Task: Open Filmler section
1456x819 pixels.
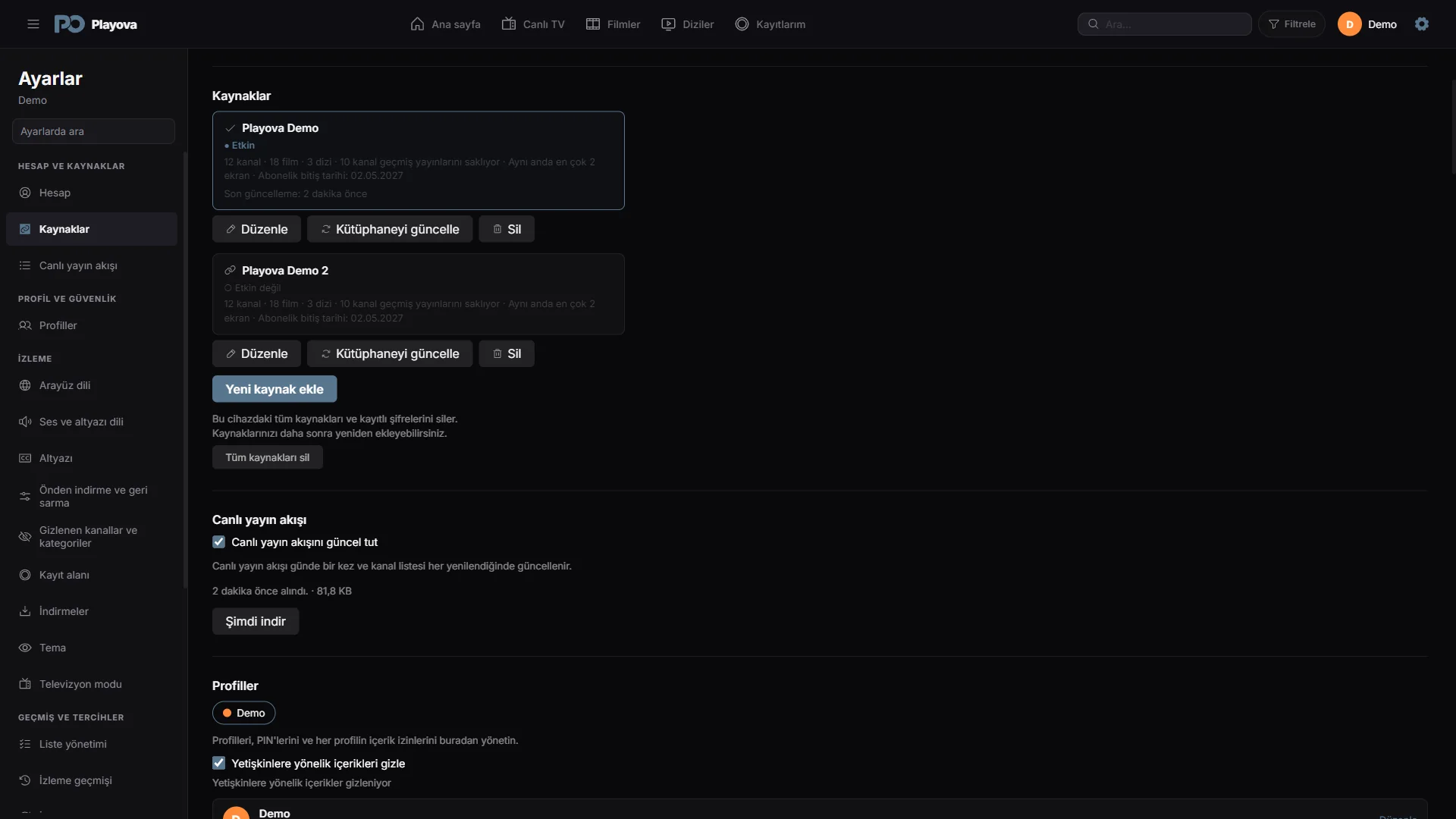Action: point(613,24)
